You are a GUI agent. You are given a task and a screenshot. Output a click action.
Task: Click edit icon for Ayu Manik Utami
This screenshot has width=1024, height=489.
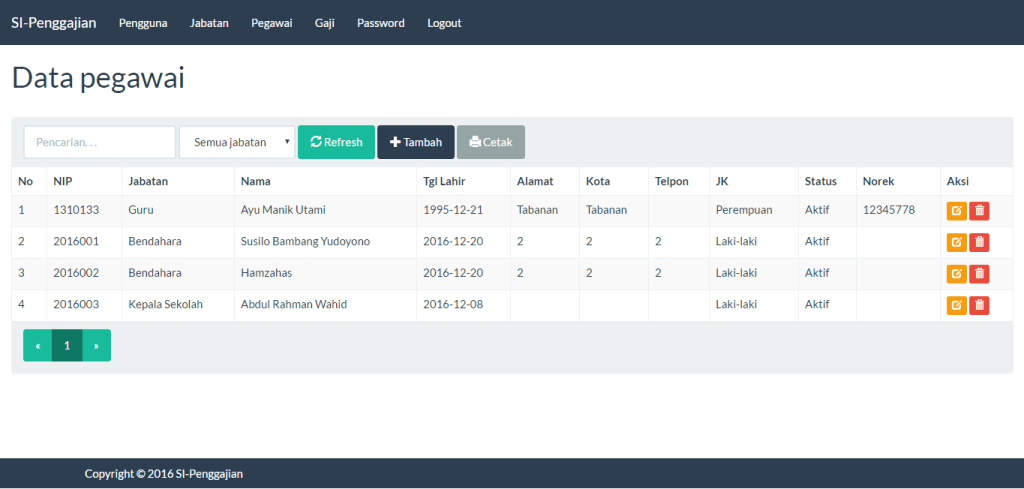pos(956,211)
